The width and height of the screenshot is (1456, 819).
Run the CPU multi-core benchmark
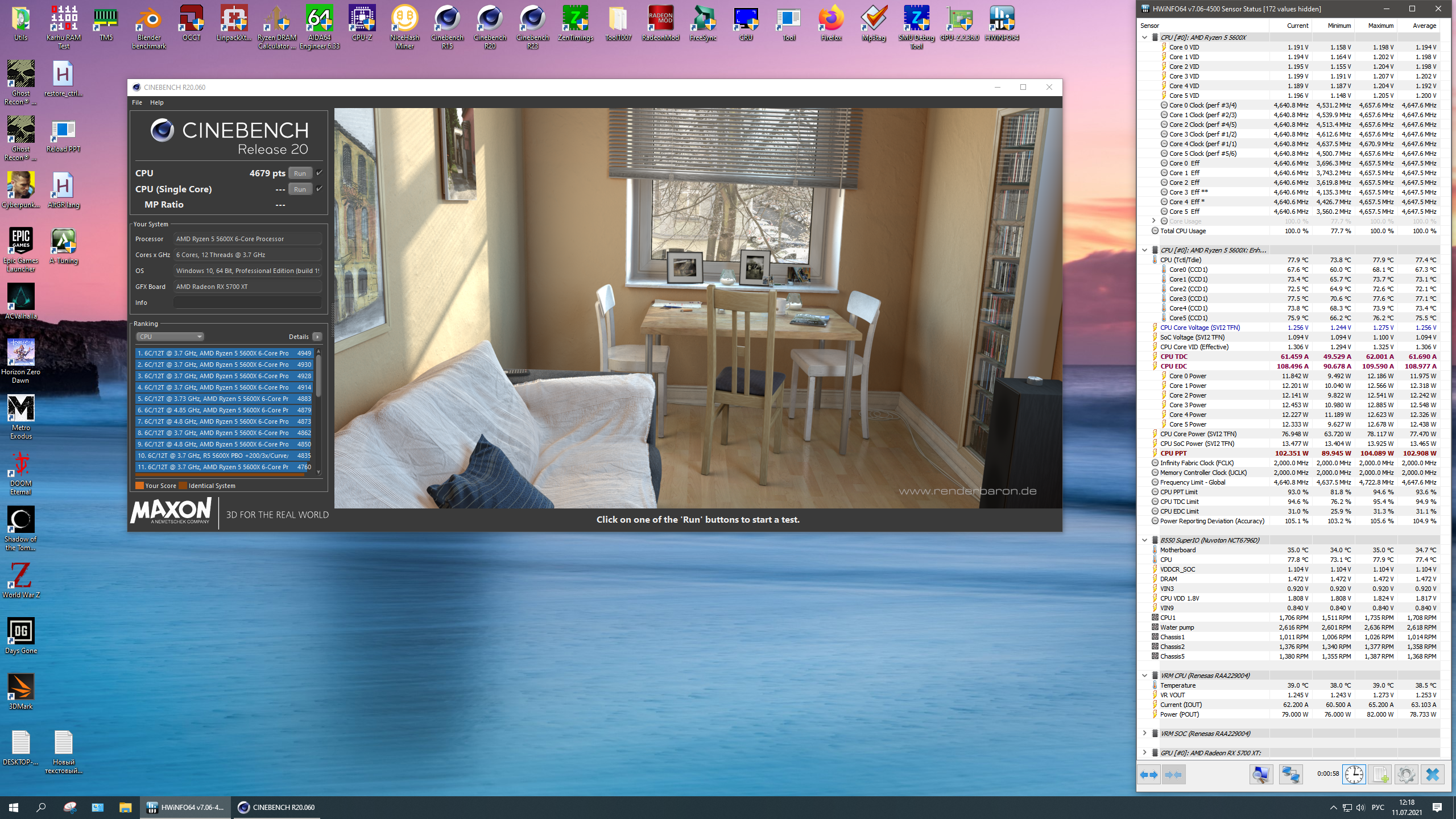click(x=300, y=173)
